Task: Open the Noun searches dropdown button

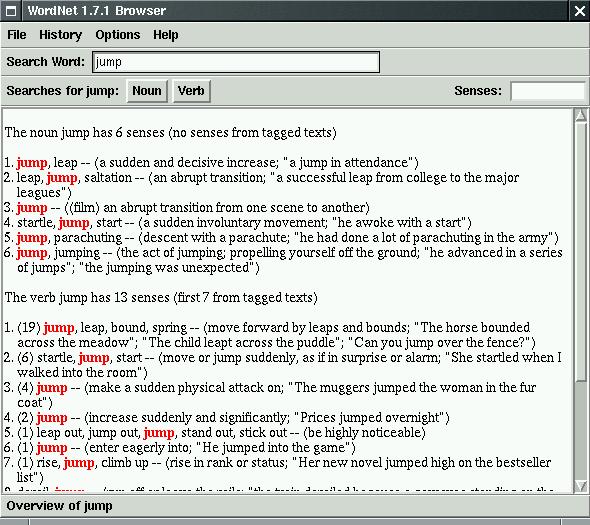Action: pyautogui.click(x=147, y=91)
